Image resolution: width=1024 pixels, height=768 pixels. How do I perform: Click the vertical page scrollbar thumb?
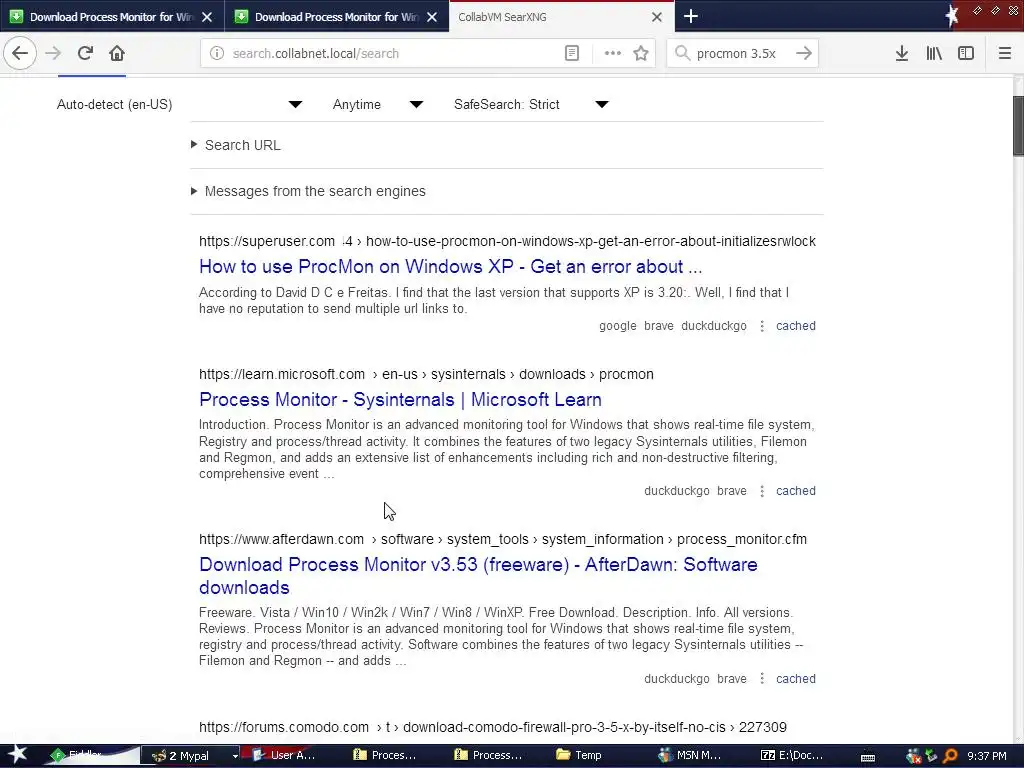tap(1018, 126)
